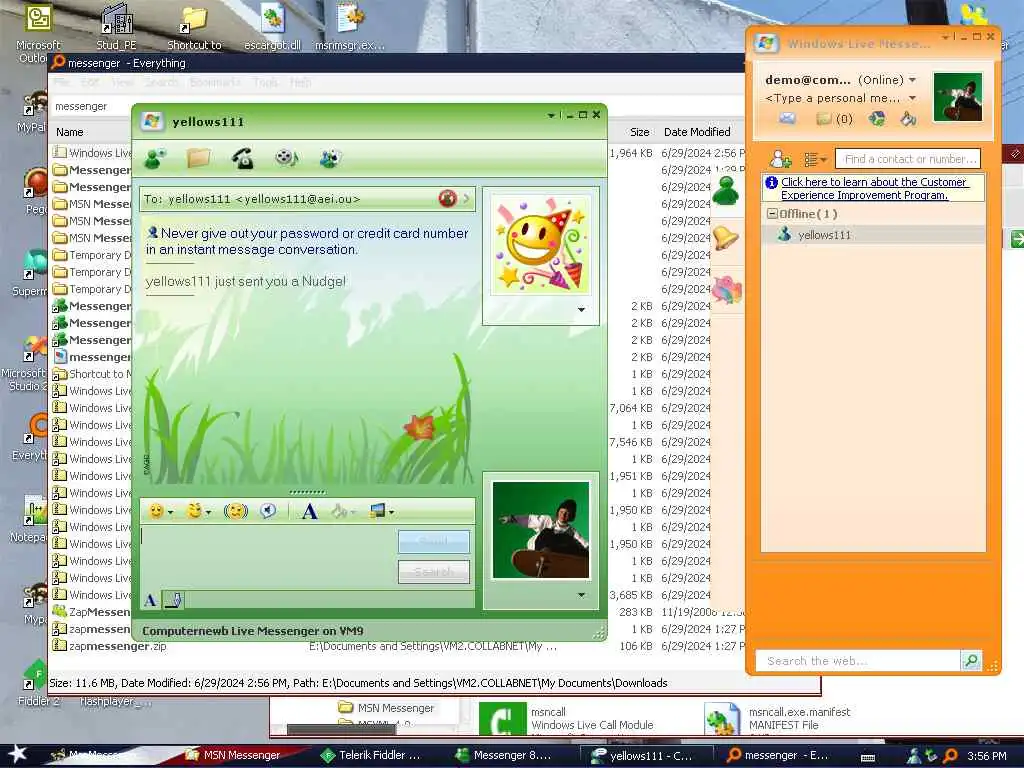Click the color scheme paintbrush in Messenger
This screenshot has height=768, width=1024.
(908, 119)
